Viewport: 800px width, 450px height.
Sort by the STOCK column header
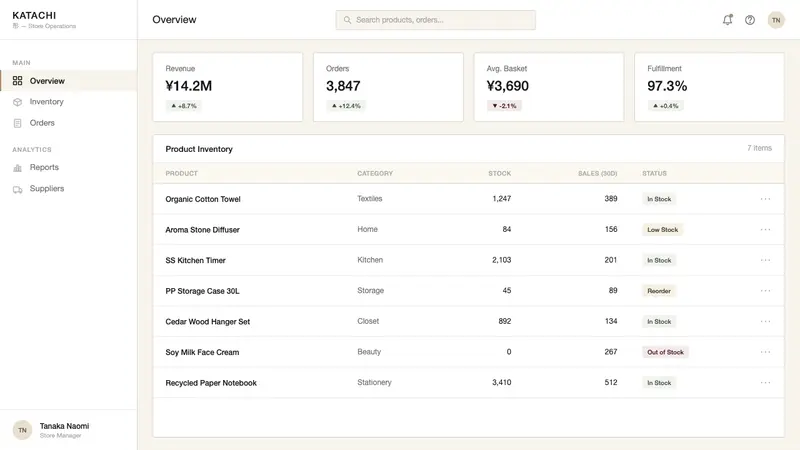499,173
